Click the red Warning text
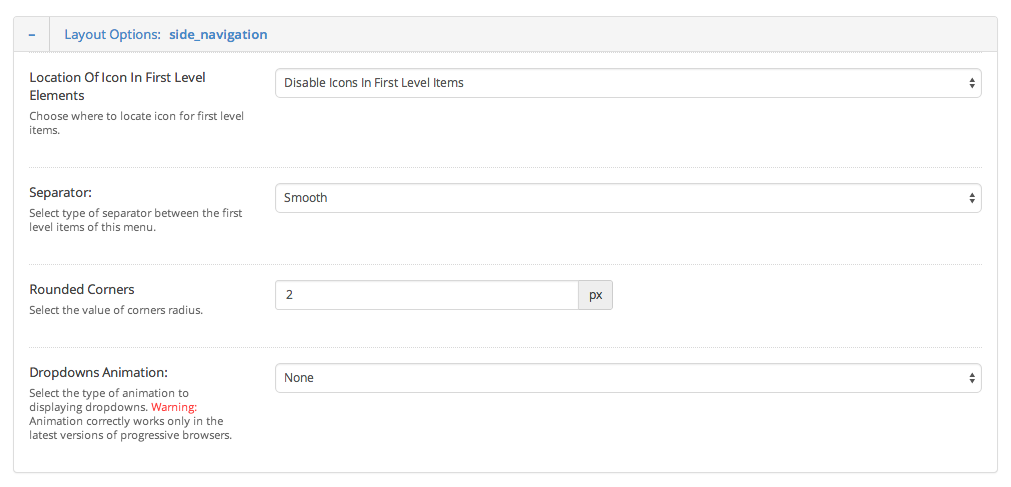 click(174, 407)
